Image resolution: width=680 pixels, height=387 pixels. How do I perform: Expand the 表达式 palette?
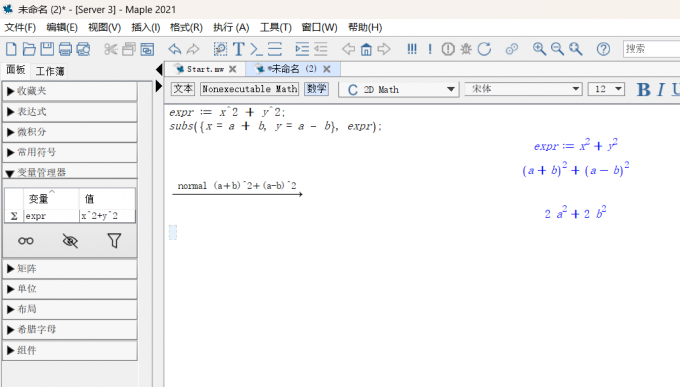[70, 112]
